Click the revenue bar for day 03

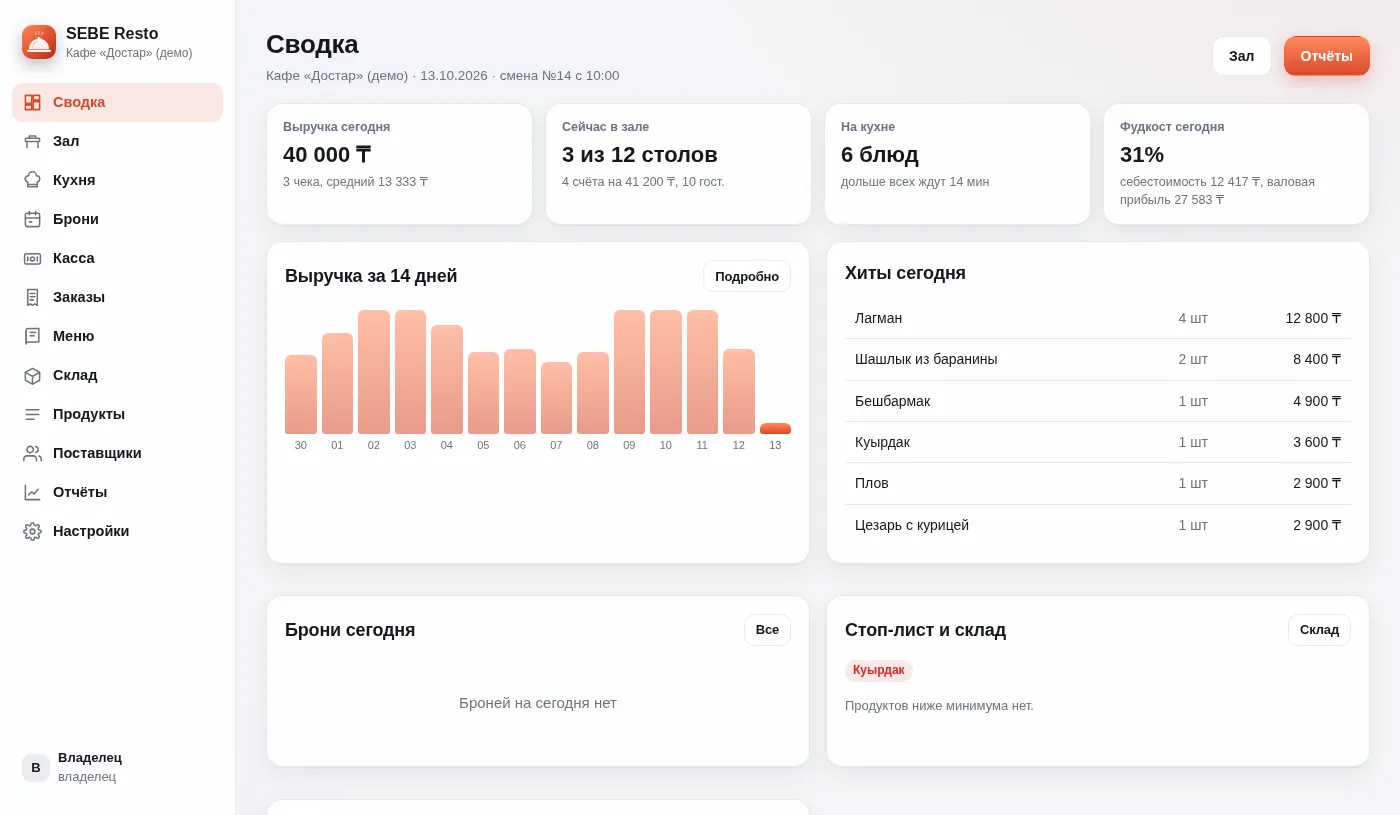pos(410,372)
